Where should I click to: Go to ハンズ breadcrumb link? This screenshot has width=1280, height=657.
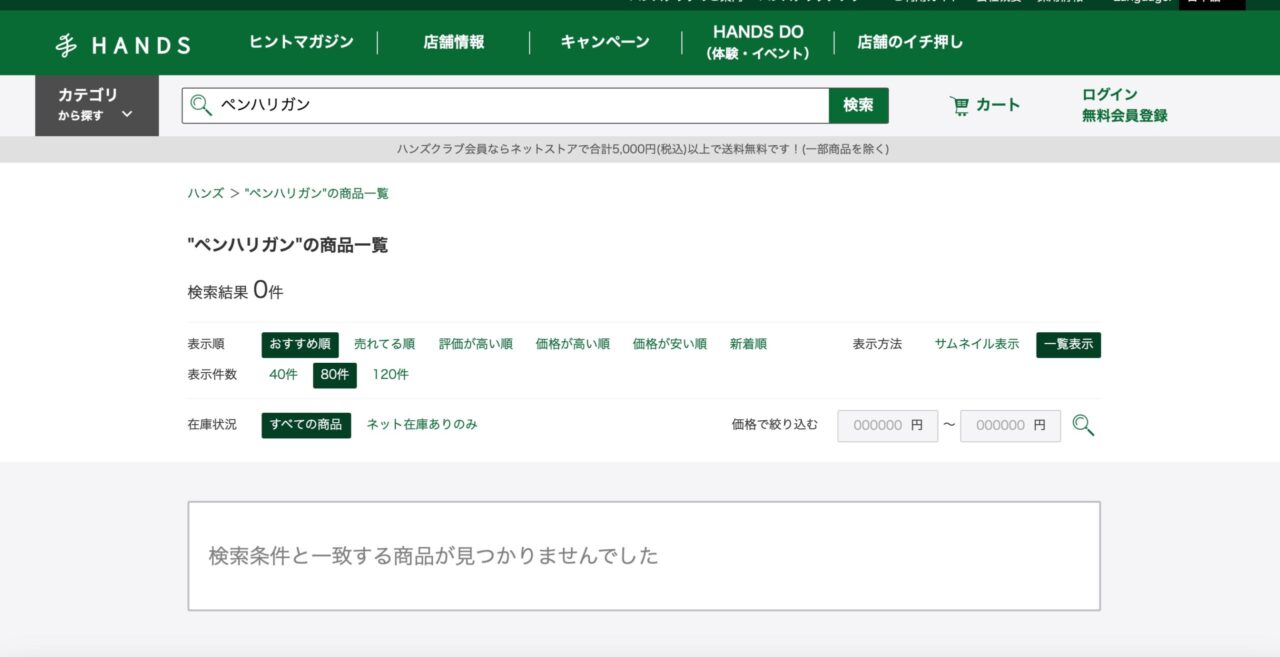point(206,193)
